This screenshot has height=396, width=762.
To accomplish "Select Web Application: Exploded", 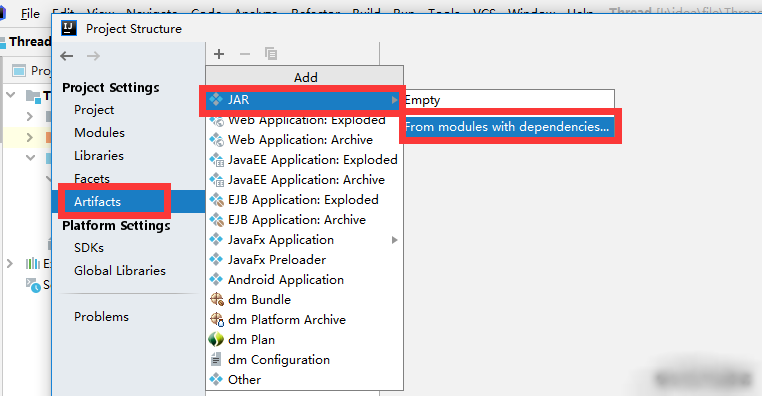I will (304, 120).
